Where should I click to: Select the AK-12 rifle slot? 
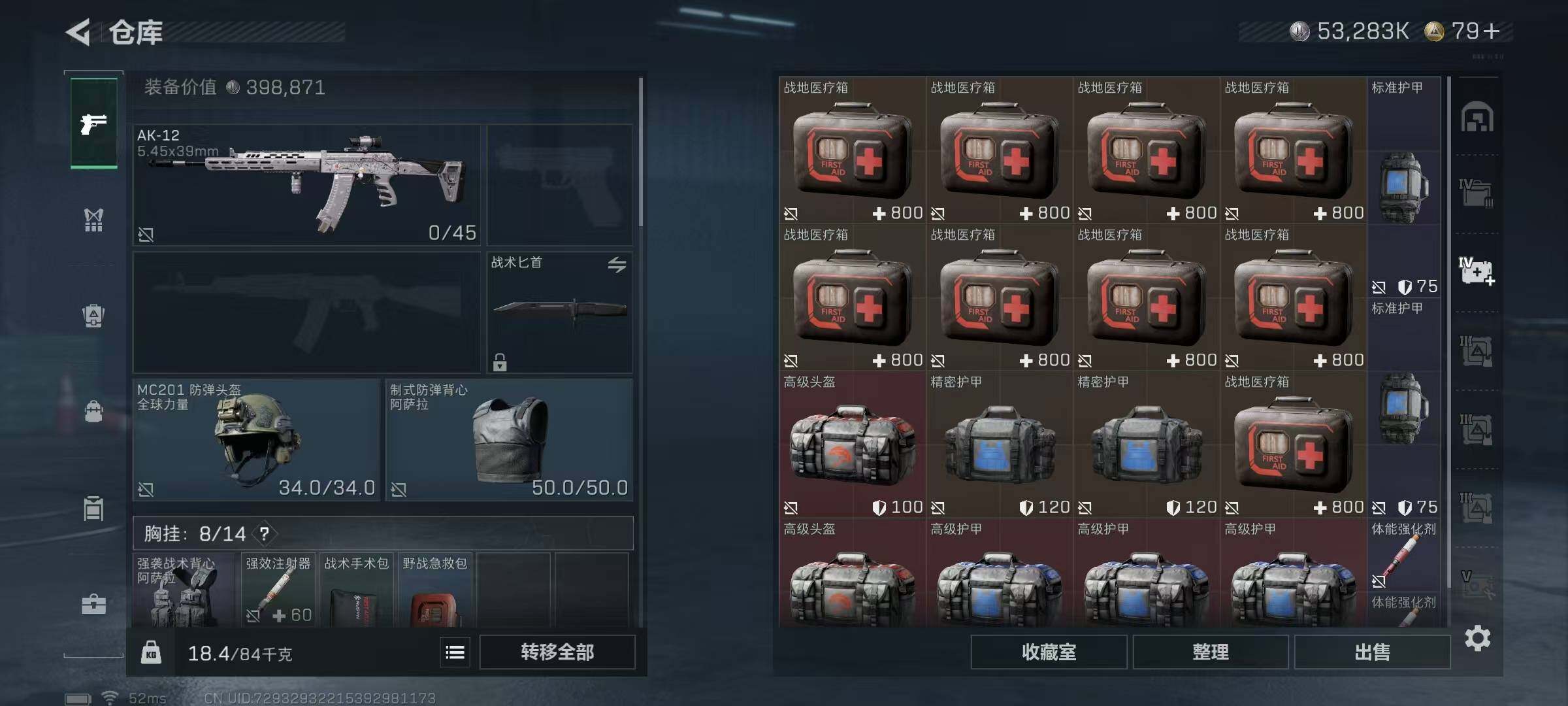(x=306, y=185)
